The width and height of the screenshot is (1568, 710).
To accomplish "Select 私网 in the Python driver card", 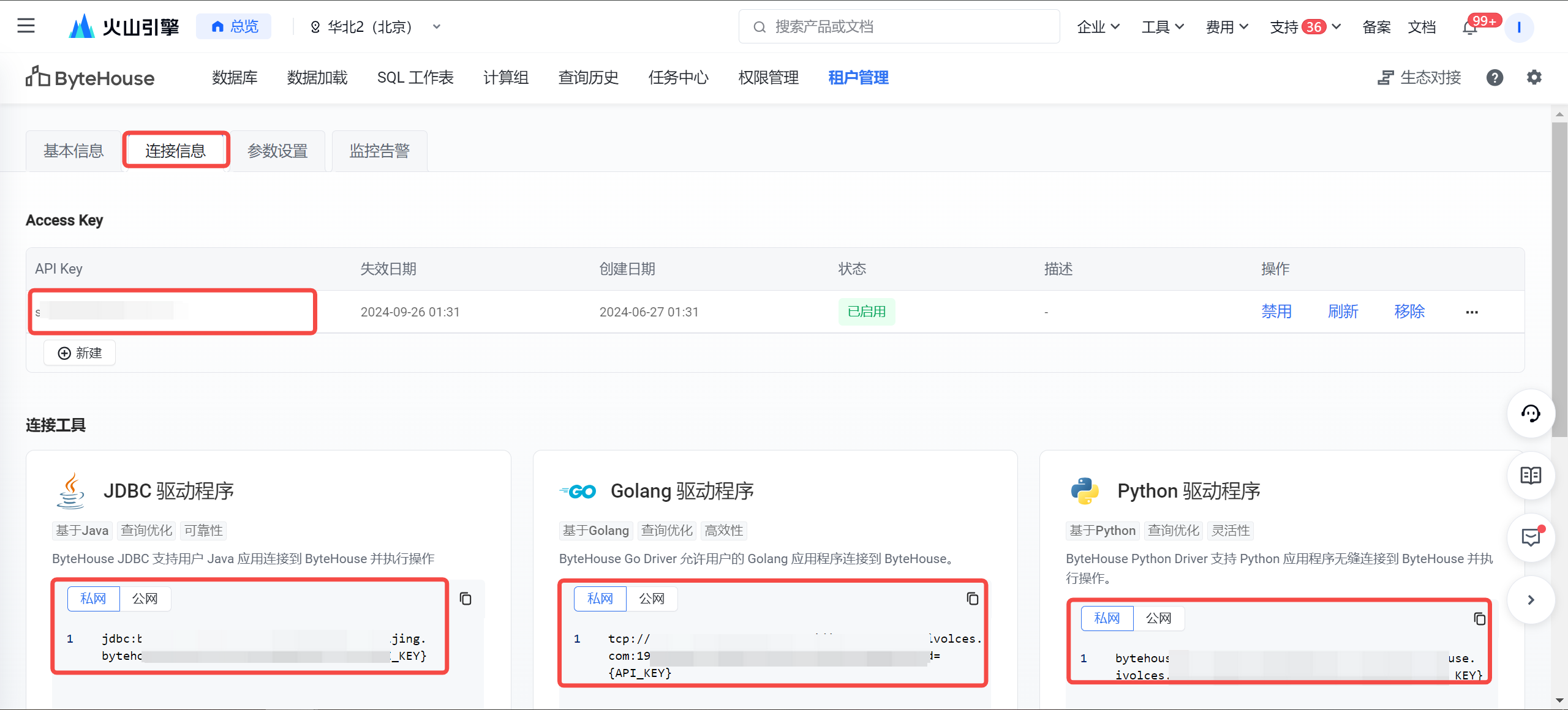I will tap(1107, 618).
